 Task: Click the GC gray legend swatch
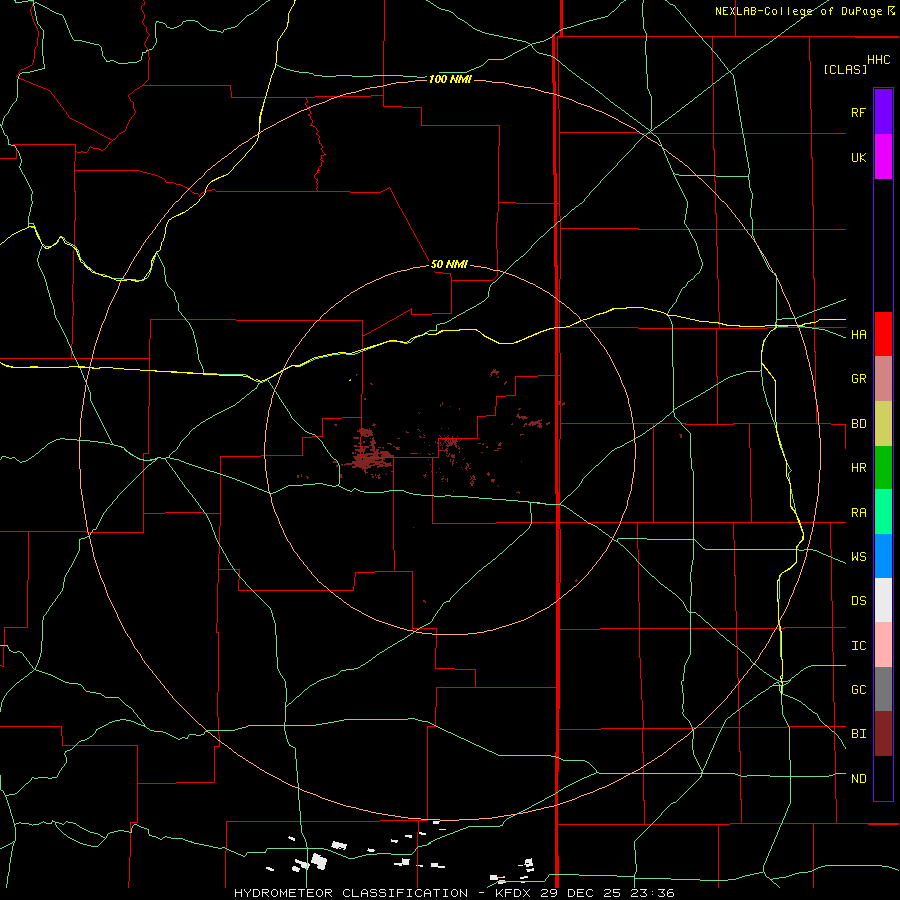[x=883, y=689]
